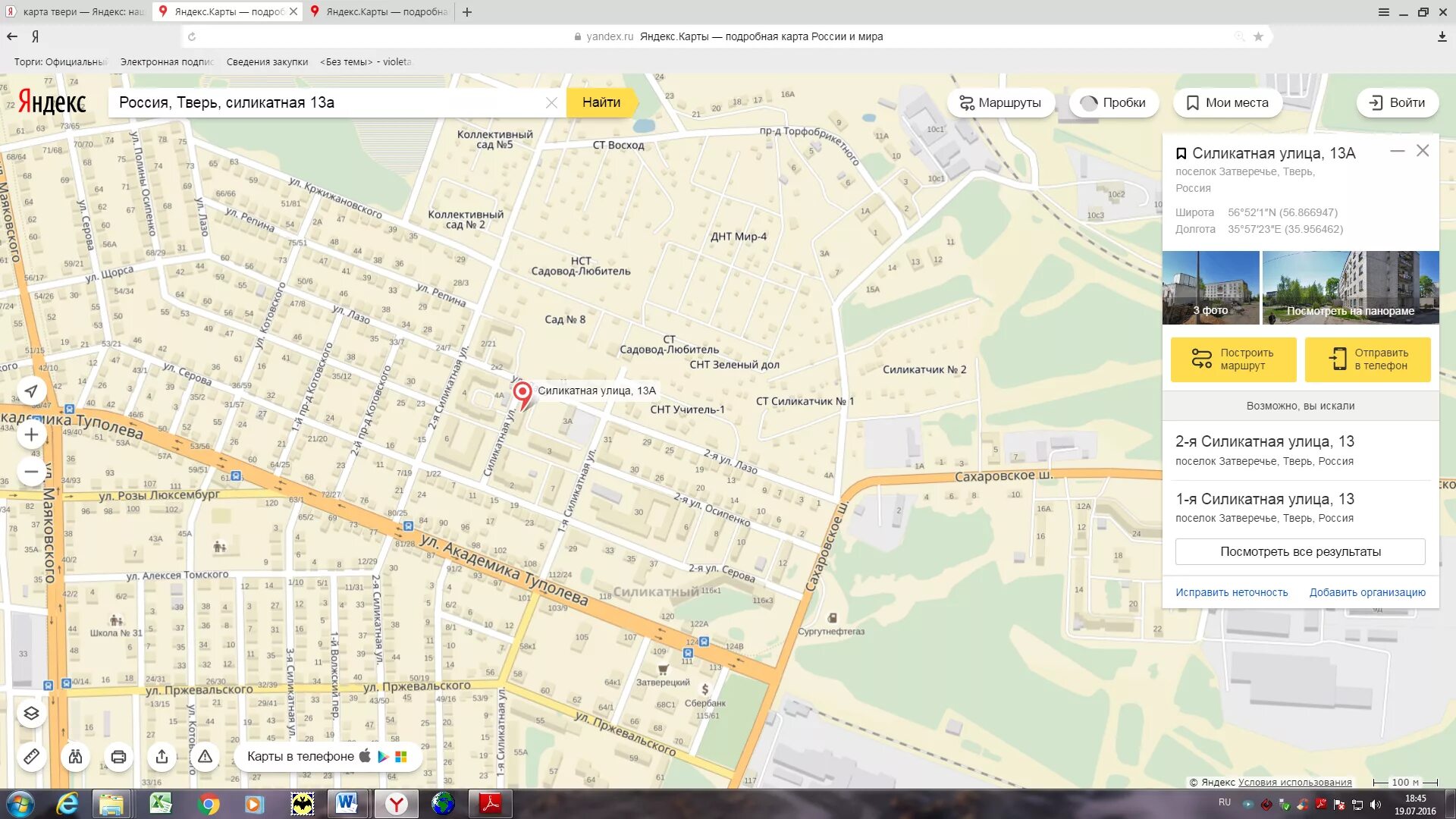Minimize the address info card
The height and width of the screenshot is (819, 1456).
click(x=1397, y=151)
